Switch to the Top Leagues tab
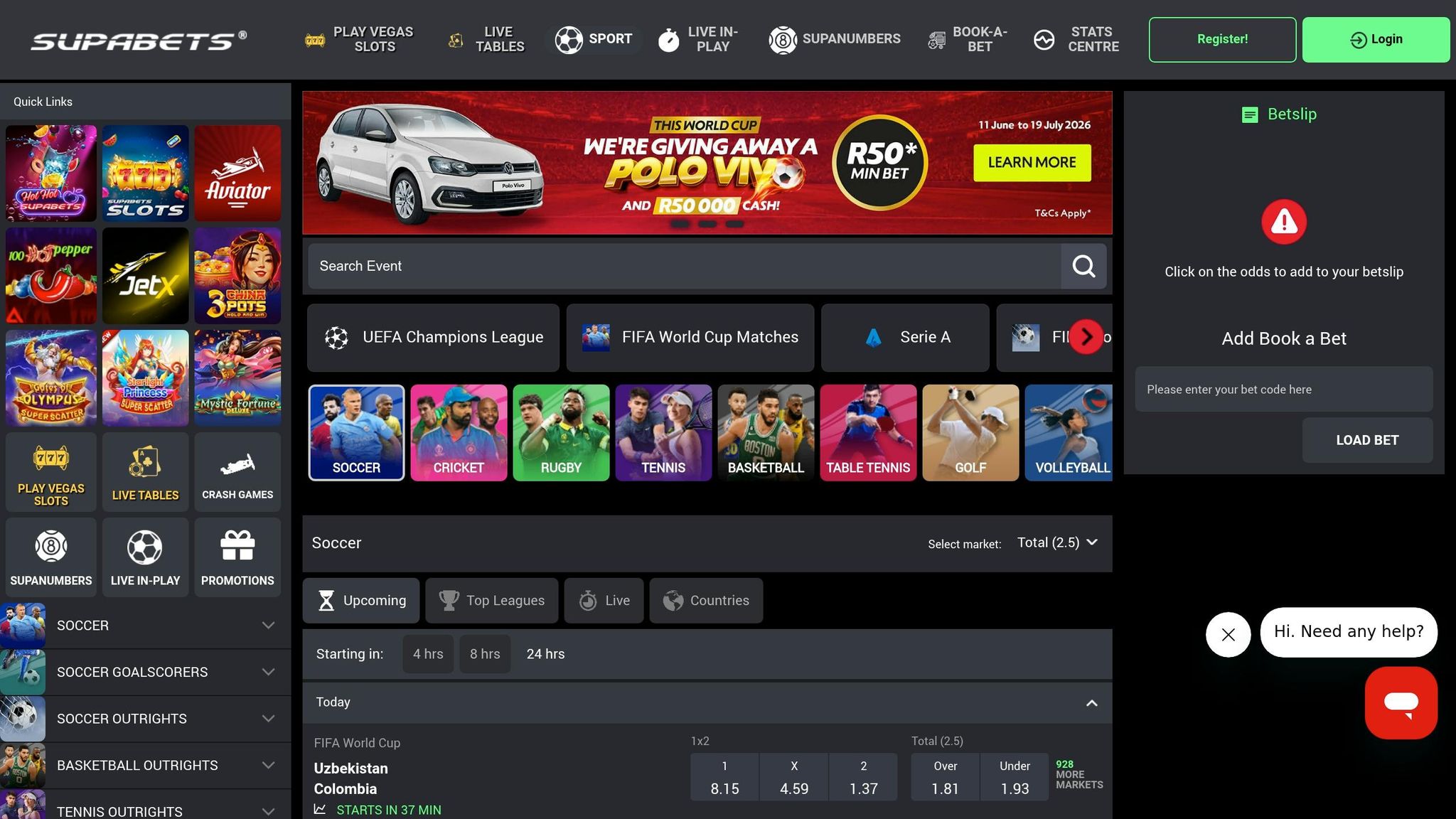 [492, 601]
